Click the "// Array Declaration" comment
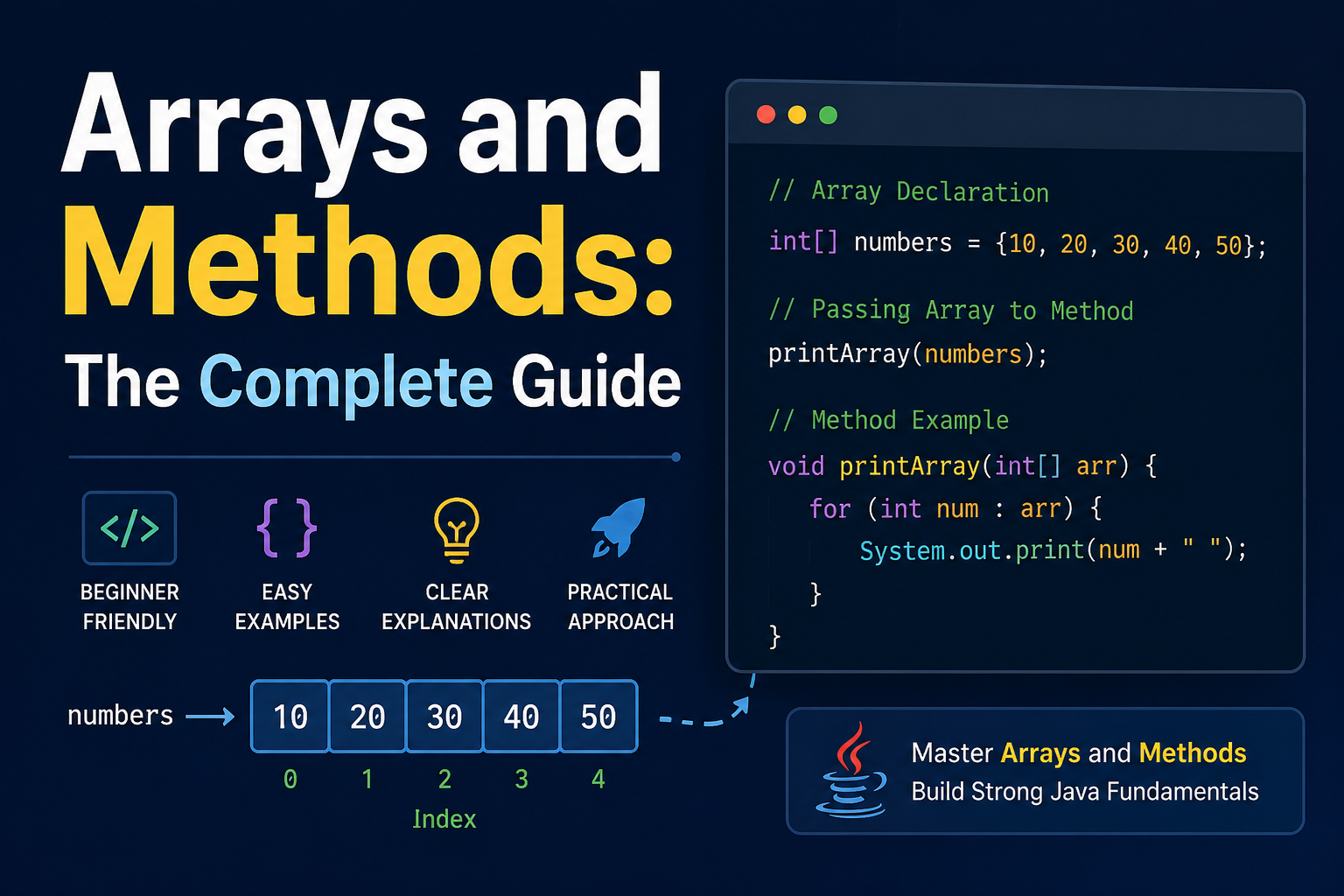This screenshot has height=896, width=1344. [908, 192]
